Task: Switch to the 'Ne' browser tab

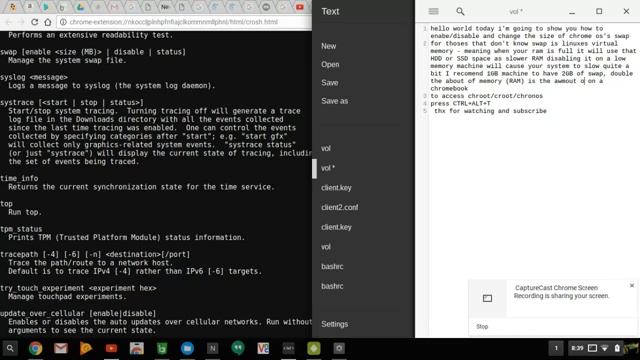Action: pos(165,7)
